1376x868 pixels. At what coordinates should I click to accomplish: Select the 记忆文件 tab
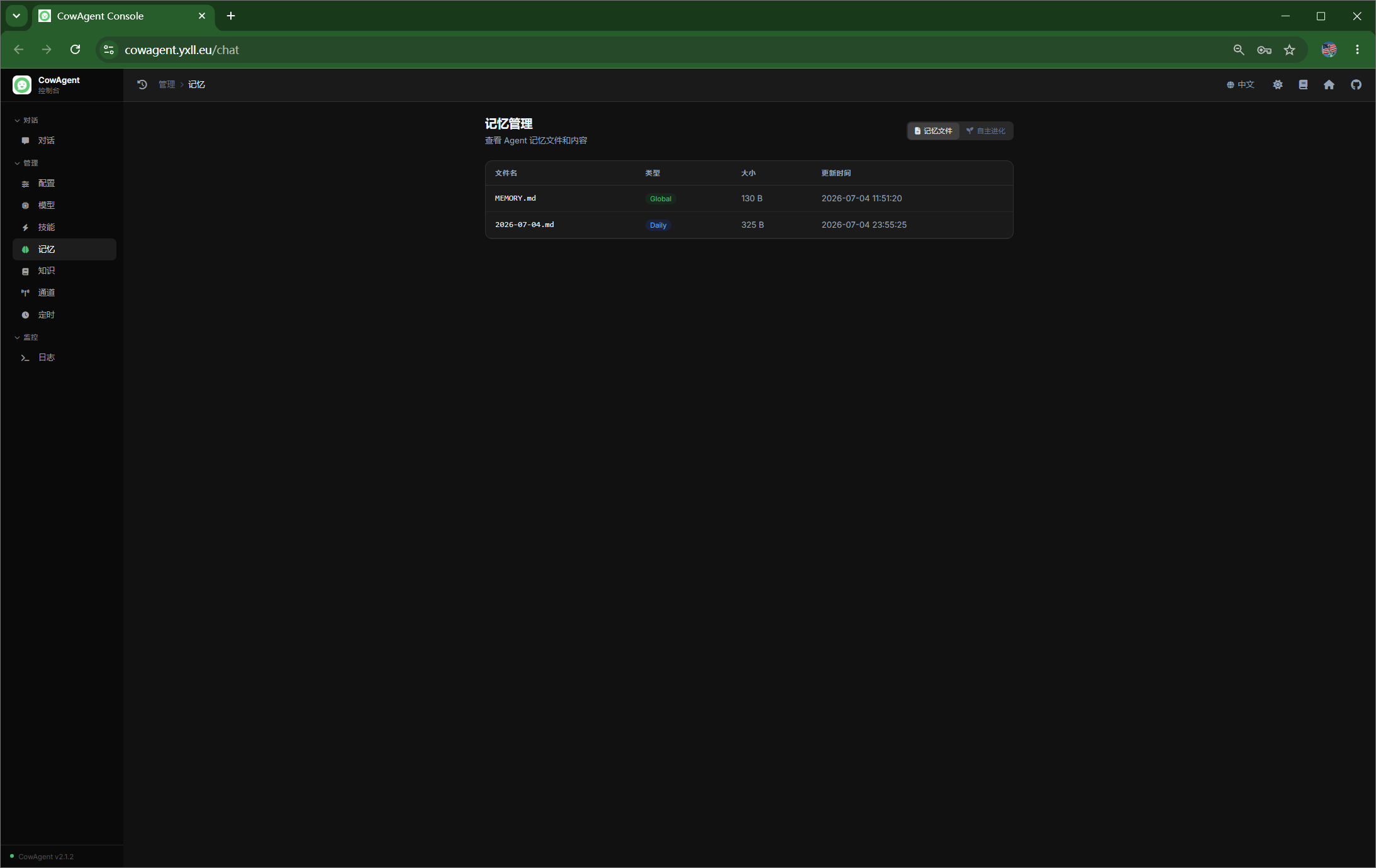pyautogui.click(x=934, y=131)
